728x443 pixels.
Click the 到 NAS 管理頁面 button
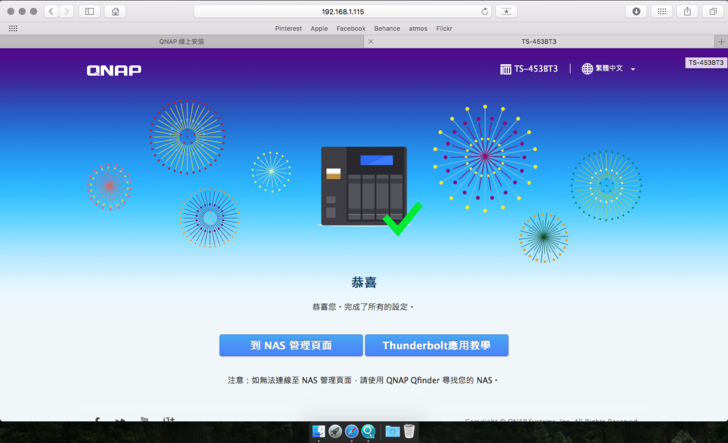coord(291,345)
